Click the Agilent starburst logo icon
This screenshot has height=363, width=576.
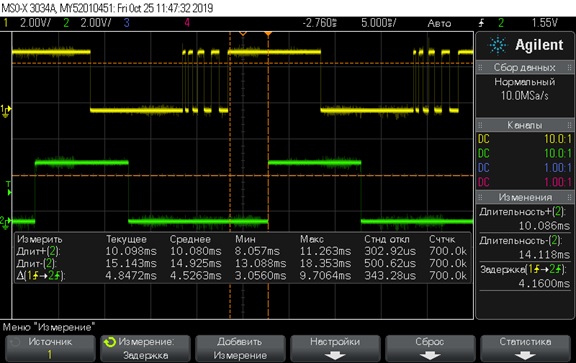pyautogui.click(x=497, y=46)
